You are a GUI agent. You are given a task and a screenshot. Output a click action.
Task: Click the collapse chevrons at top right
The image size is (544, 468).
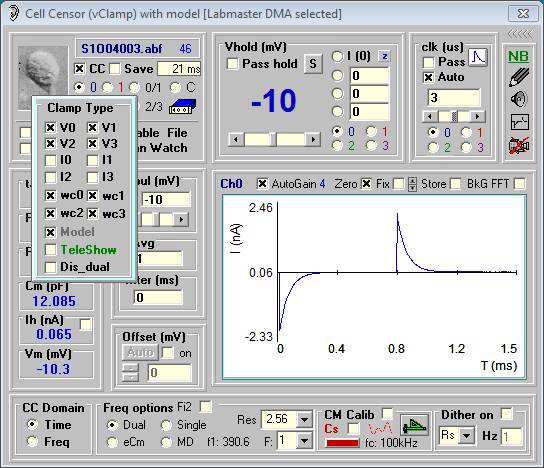click(520, 34)
